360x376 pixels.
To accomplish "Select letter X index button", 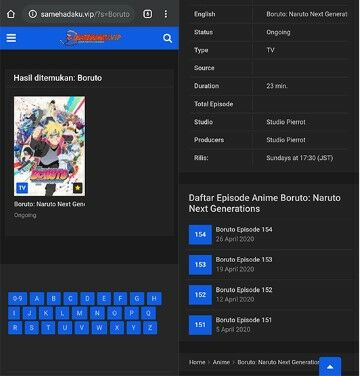I will tap(117, 328).
